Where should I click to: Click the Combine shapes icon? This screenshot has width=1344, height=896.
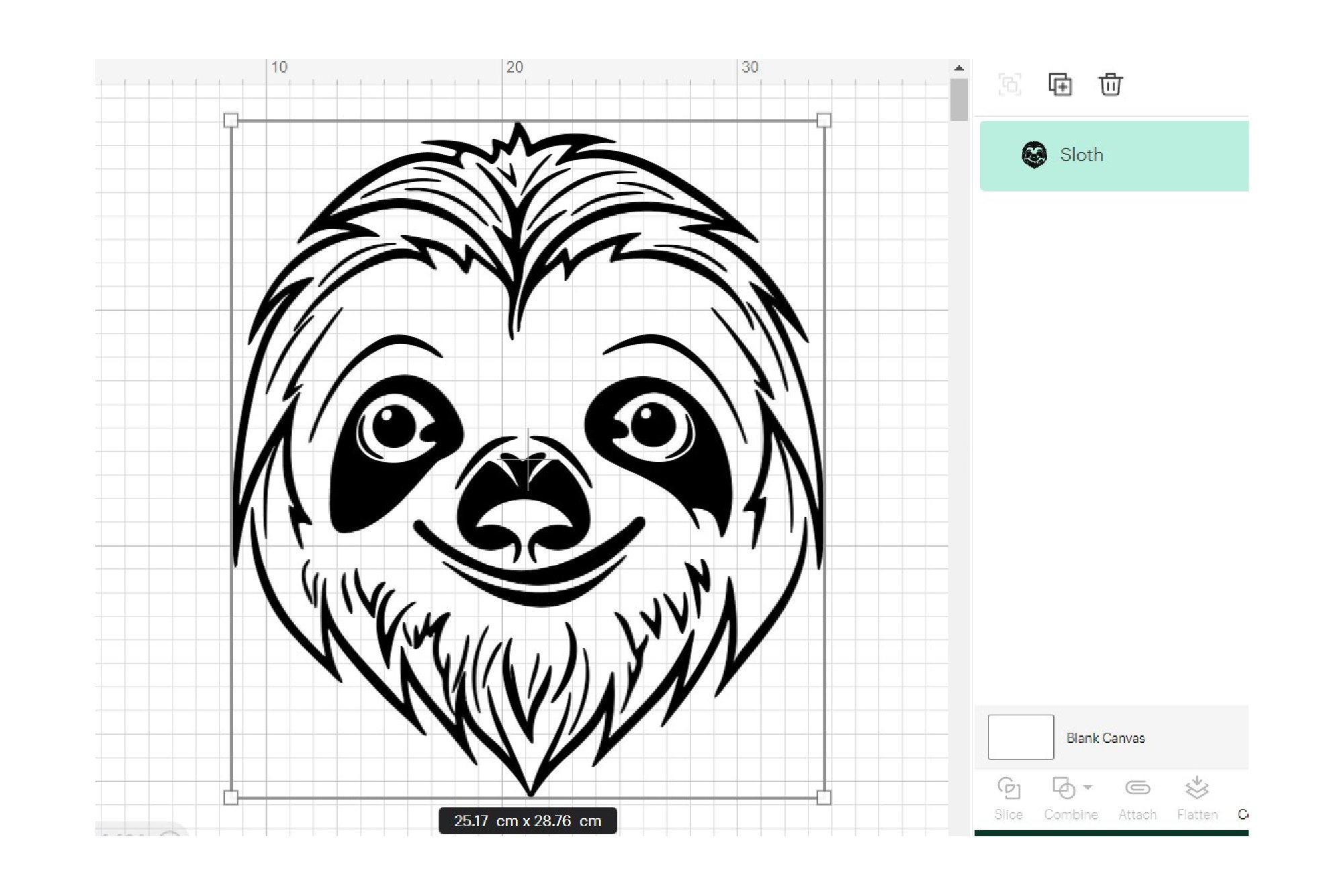click(x=1064, y=789)
